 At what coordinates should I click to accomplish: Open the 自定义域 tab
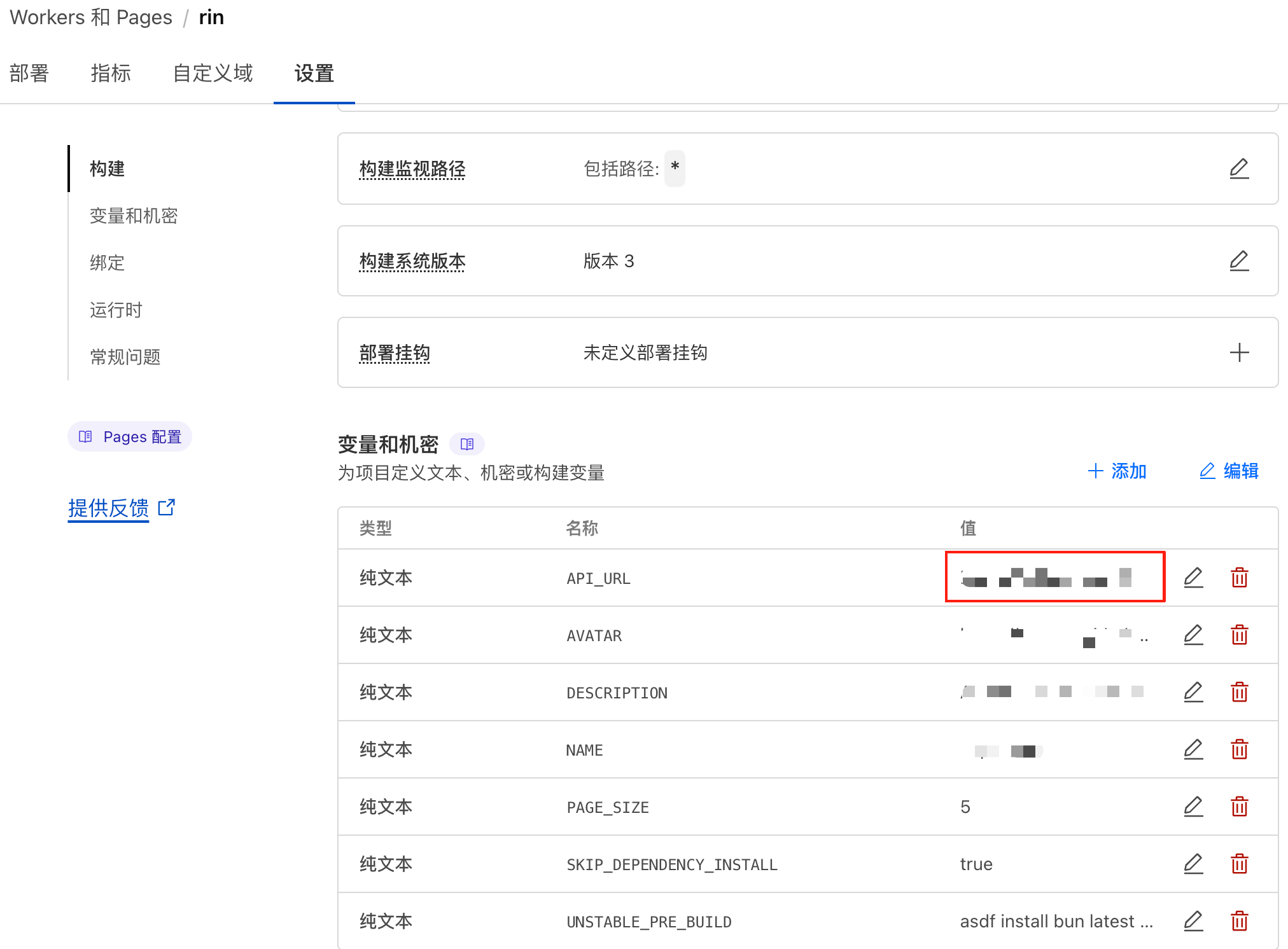click(213, 73)
